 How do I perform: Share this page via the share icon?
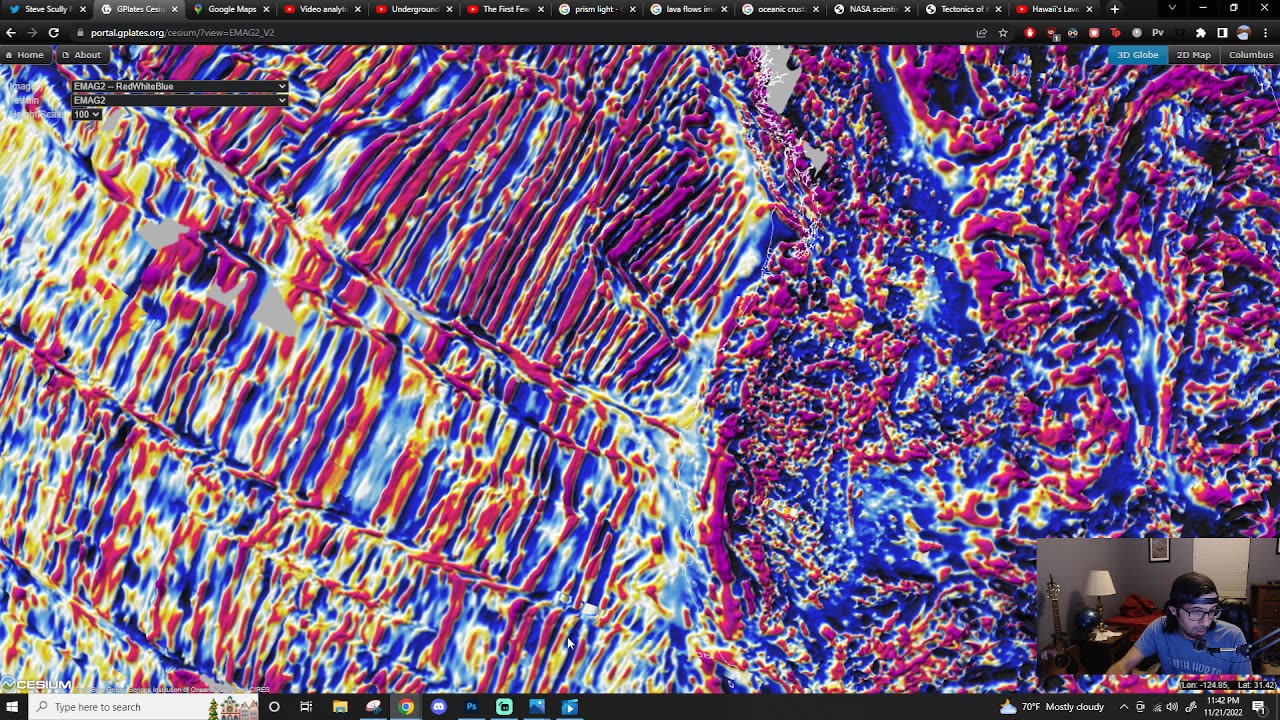[982, 33]
